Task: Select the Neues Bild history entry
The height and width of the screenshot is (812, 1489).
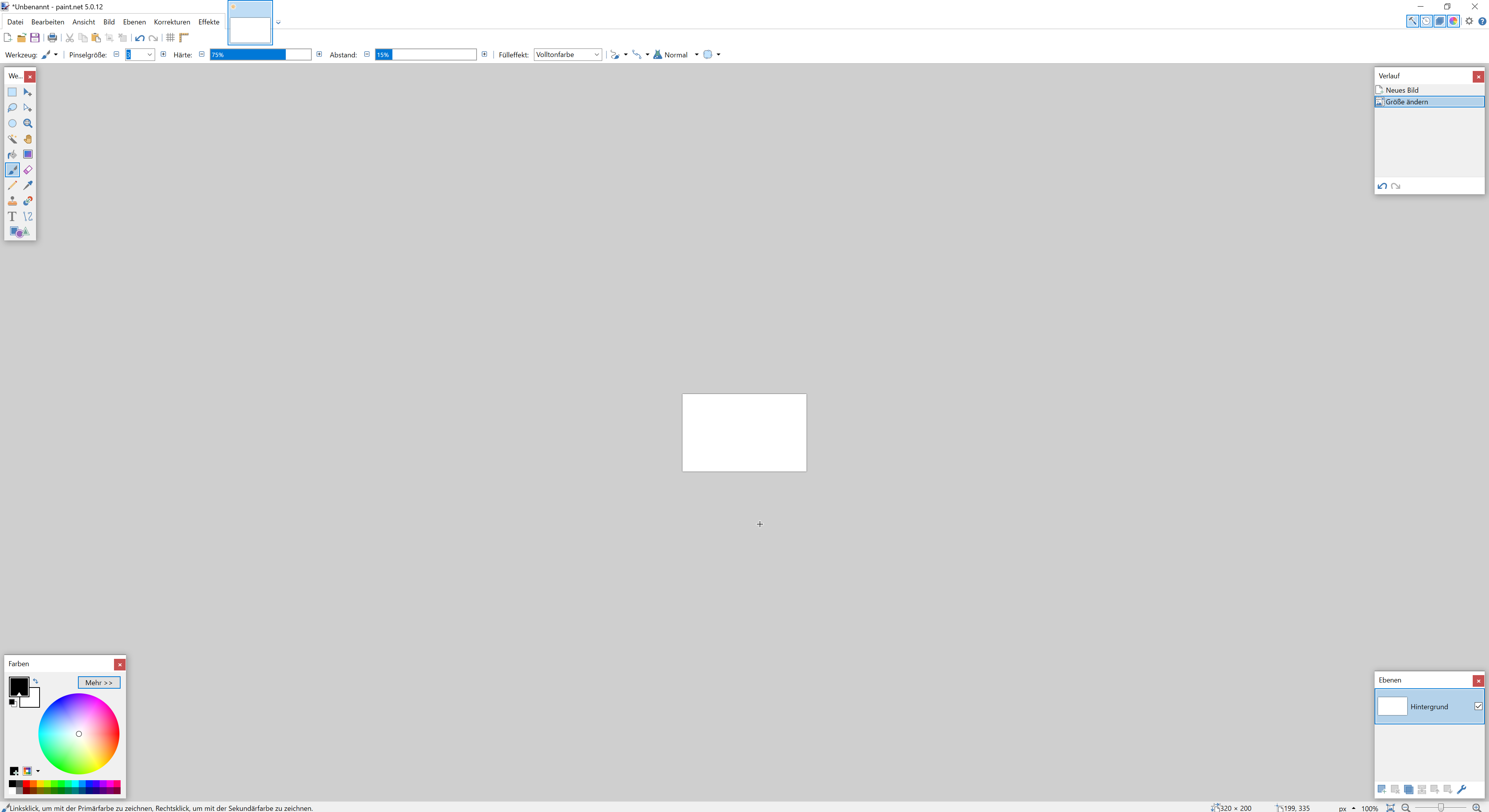Action: [x=1402, y=90]
